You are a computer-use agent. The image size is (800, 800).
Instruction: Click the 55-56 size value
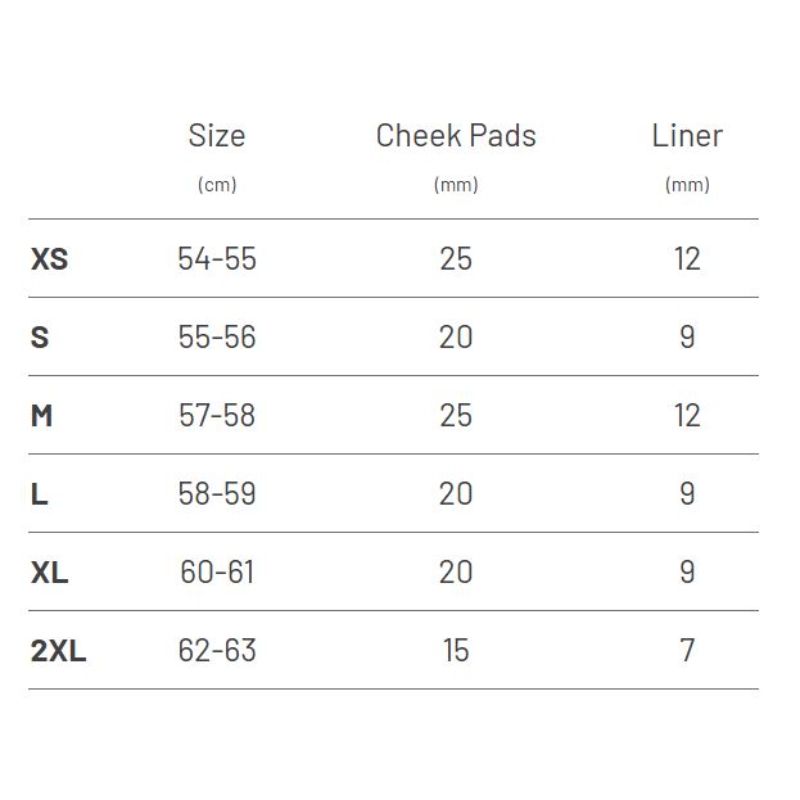point(217,337)
